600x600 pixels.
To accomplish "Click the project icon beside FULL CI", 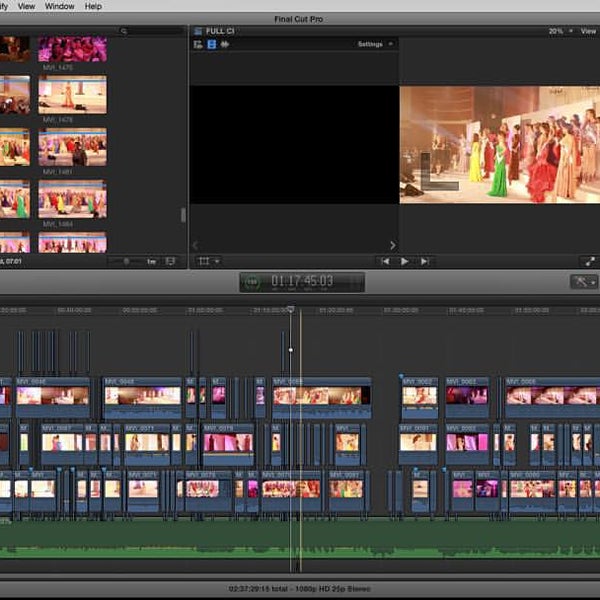I will tap(198, 31).
